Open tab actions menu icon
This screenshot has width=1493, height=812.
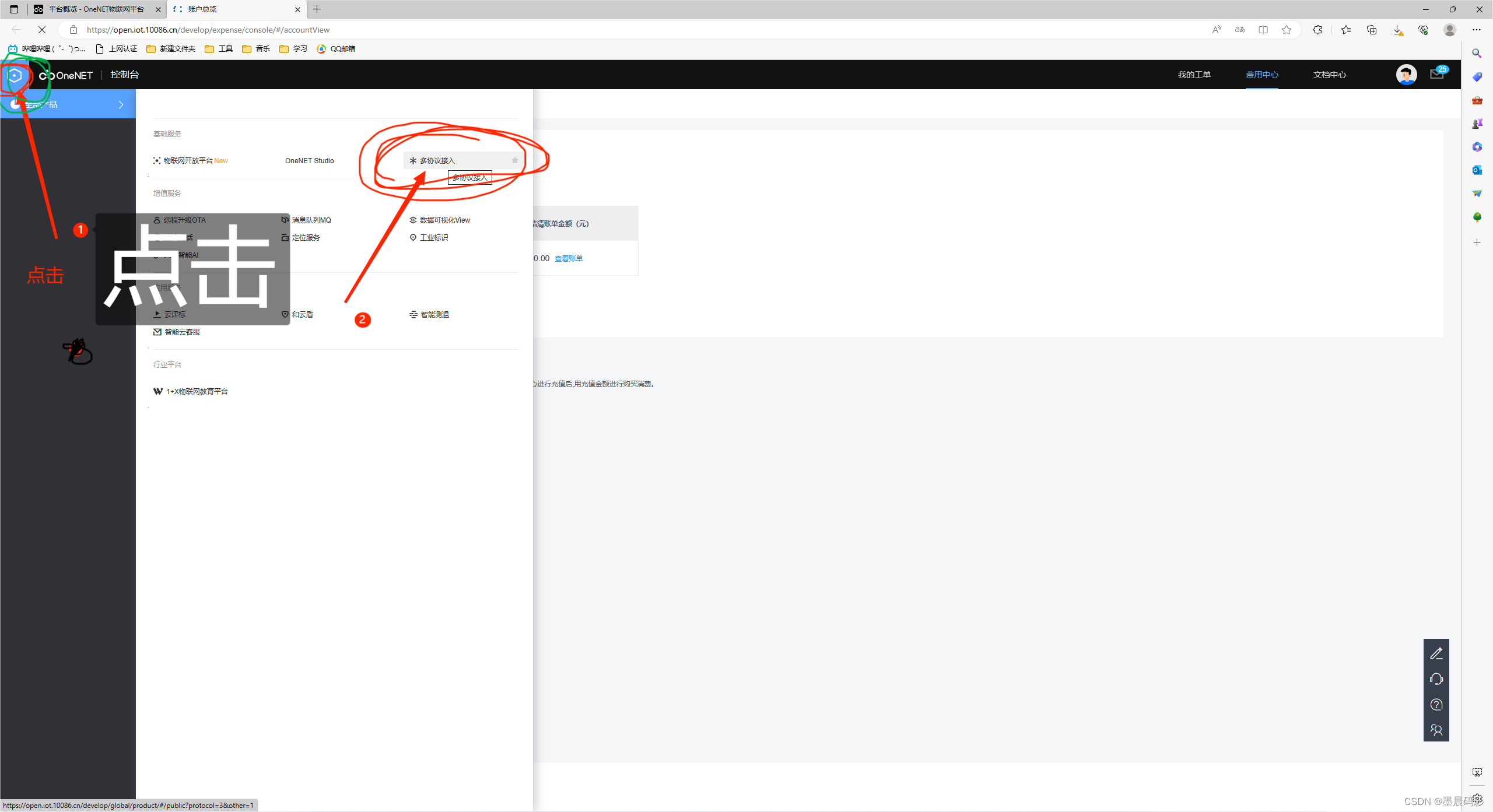14,9
